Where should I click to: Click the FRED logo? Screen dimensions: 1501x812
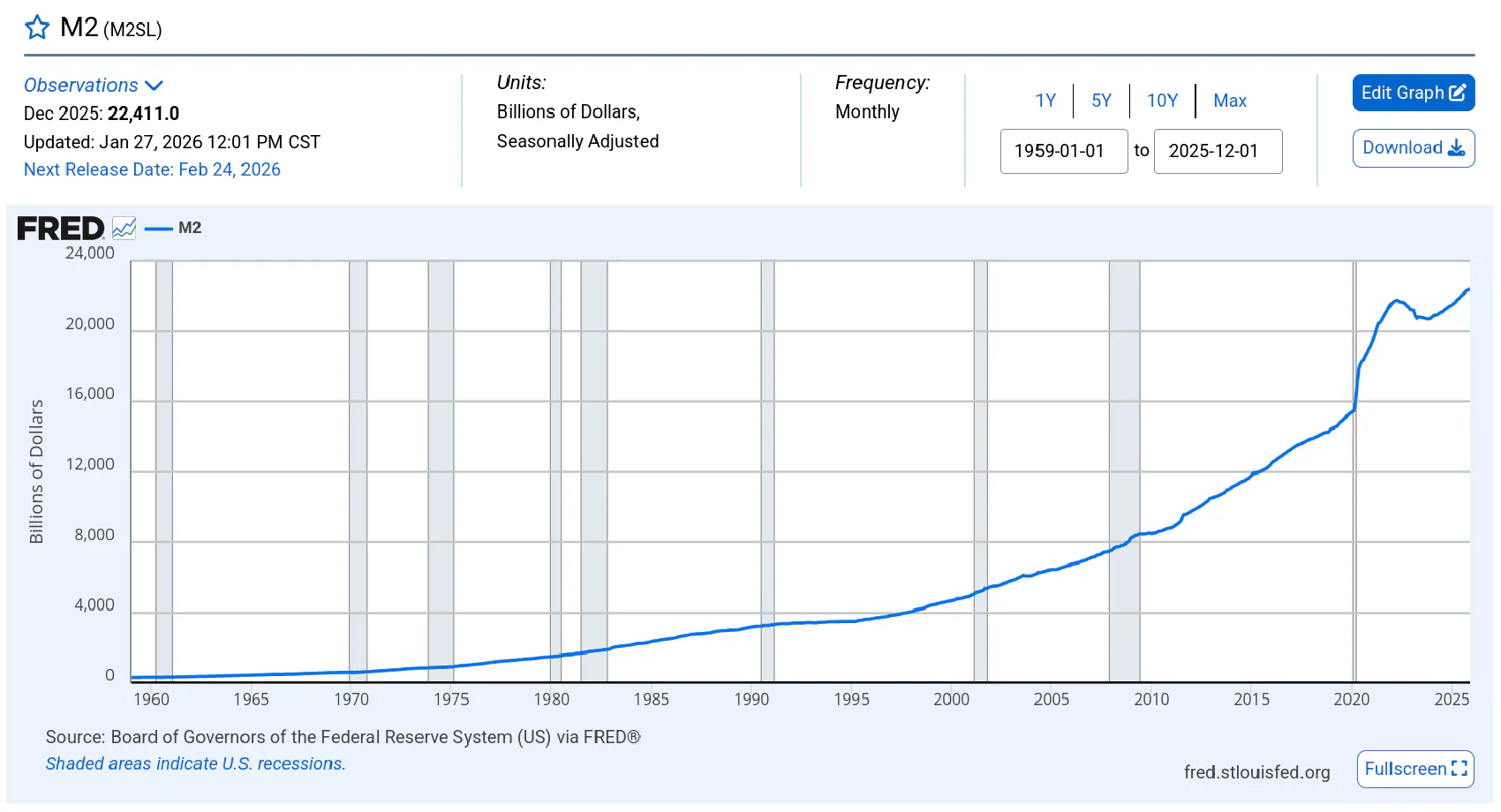60,229
